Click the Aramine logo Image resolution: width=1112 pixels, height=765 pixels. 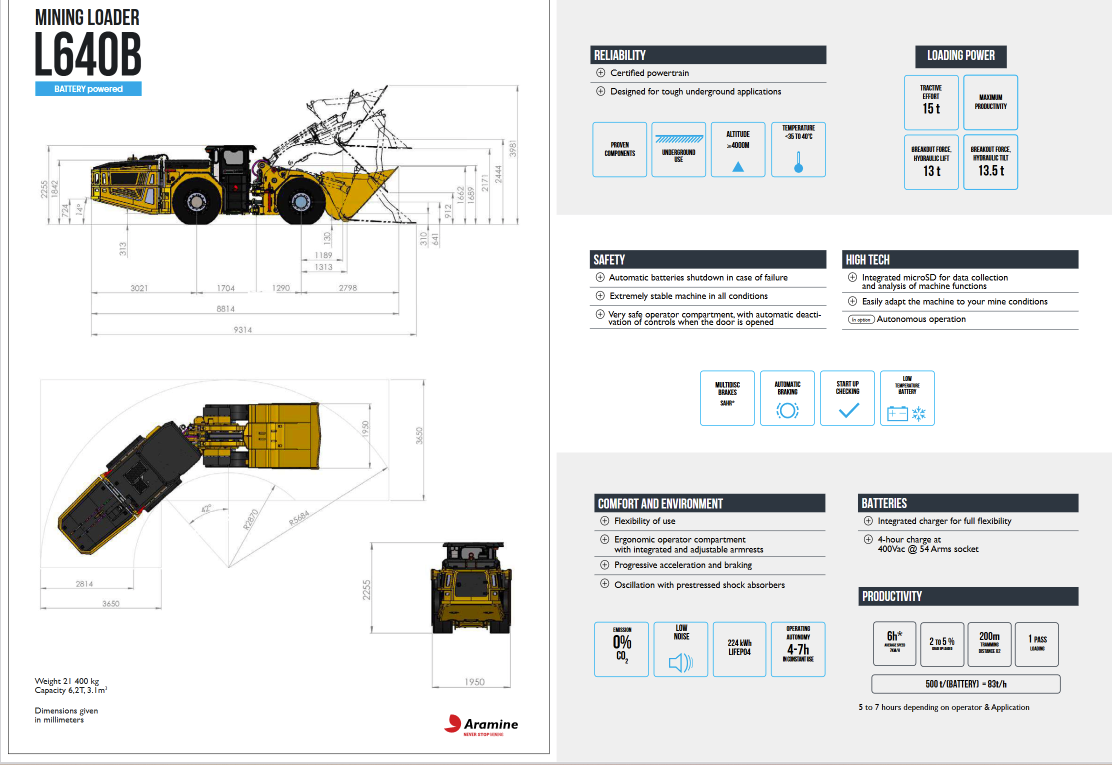[x=481, y=725]
